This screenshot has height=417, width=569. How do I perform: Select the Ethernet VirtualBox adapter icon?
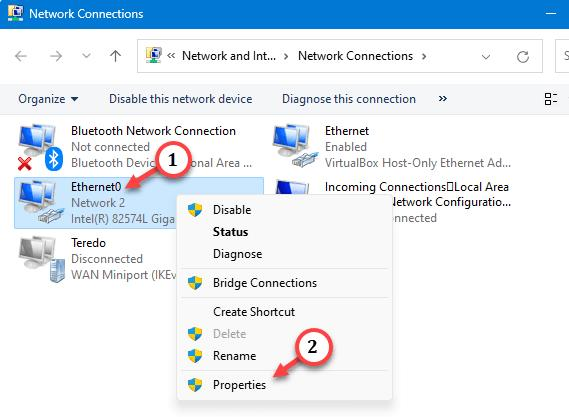[x=295, y=146]
